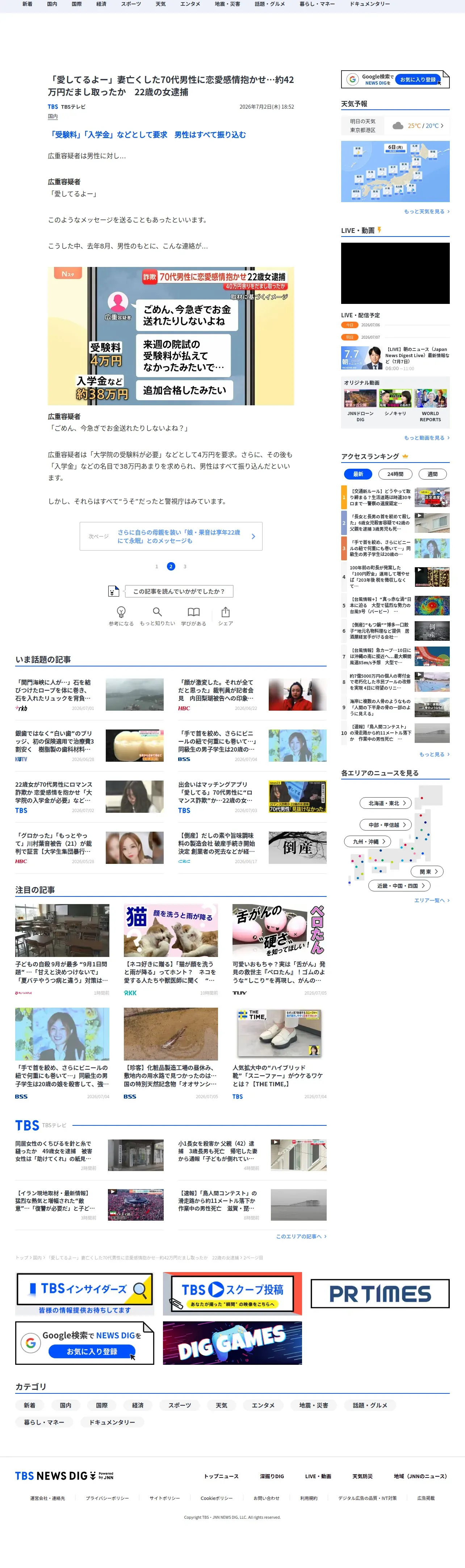This screenshot has width=465, height=1568.
Task: Open the weather forecast map of Japan
Action: click(395, 171)
